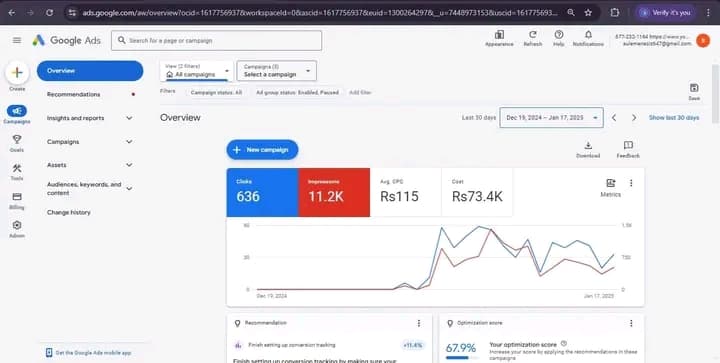Click the Add filter link
The image size is (720, 363).
[360, 92]
